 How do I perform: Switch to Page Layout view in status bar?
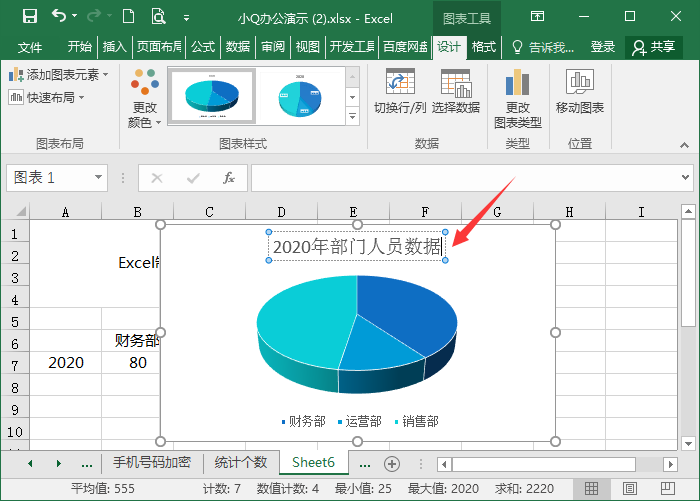(x=629, y=488)
